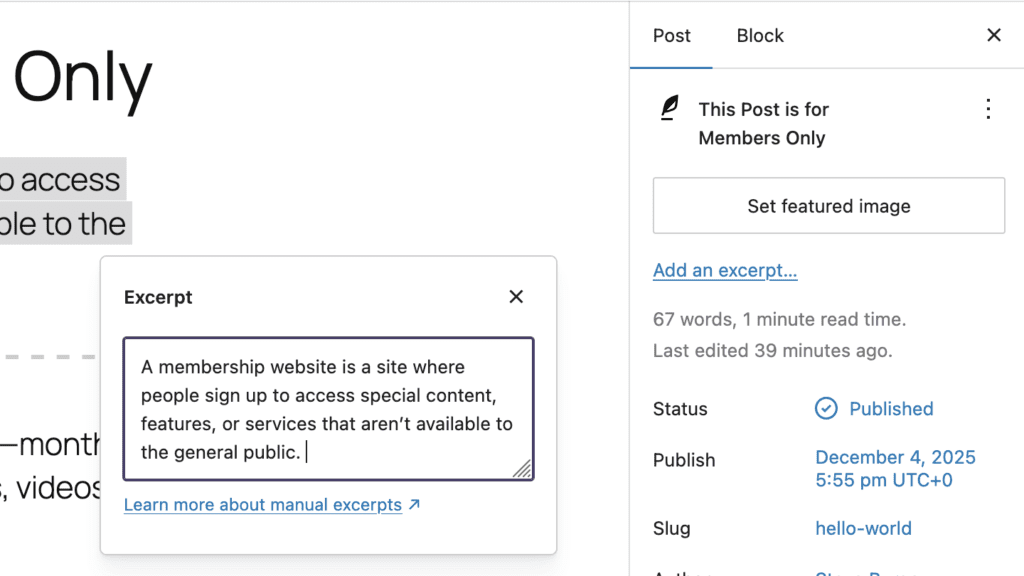Click the feather post-type icon
The height and width of the screenshot is (576, 1024).
(x=670, y=109)
